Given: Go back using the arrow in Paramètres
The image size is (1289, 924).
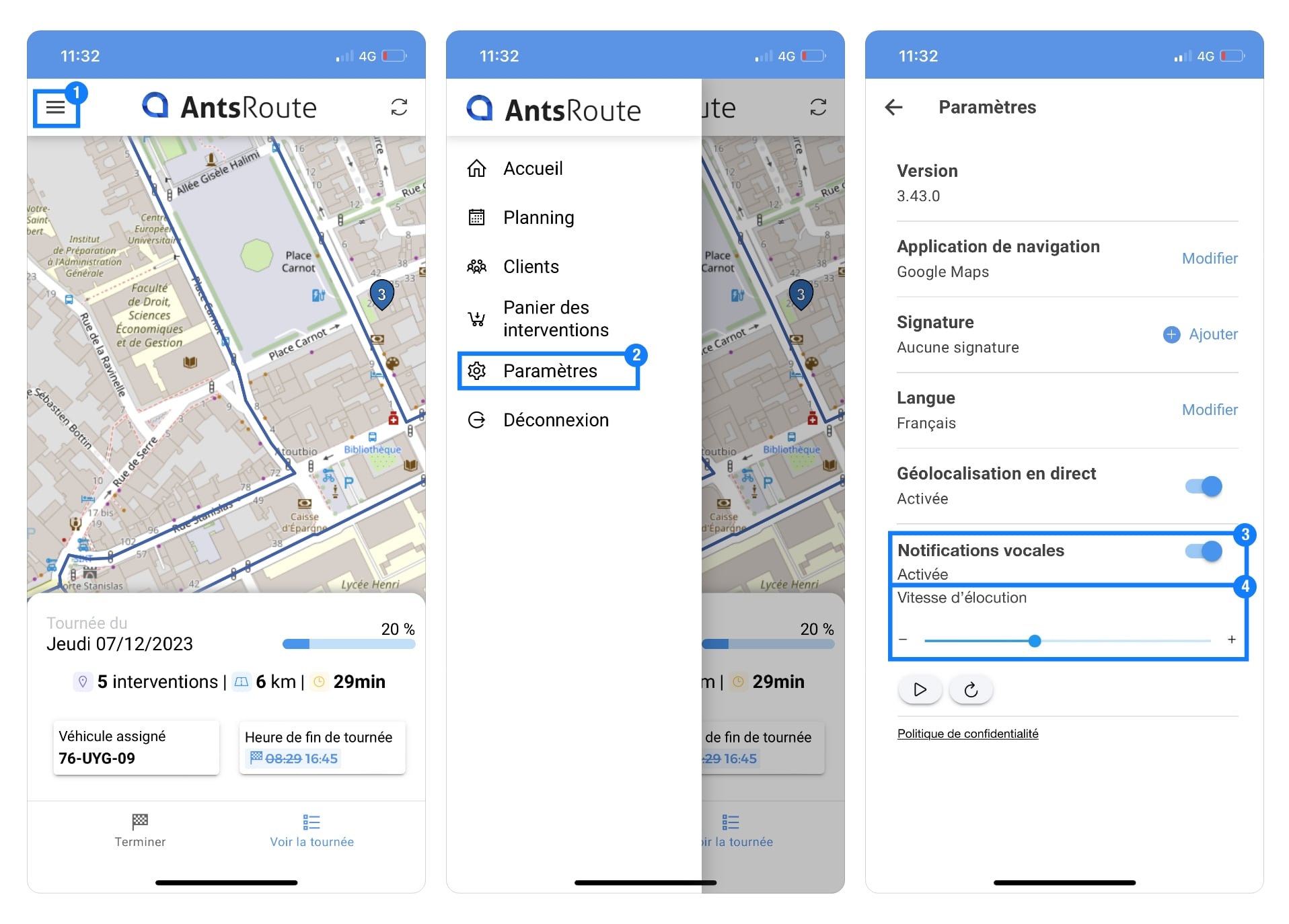Looking at the screenshot, I should coord(893,107).
